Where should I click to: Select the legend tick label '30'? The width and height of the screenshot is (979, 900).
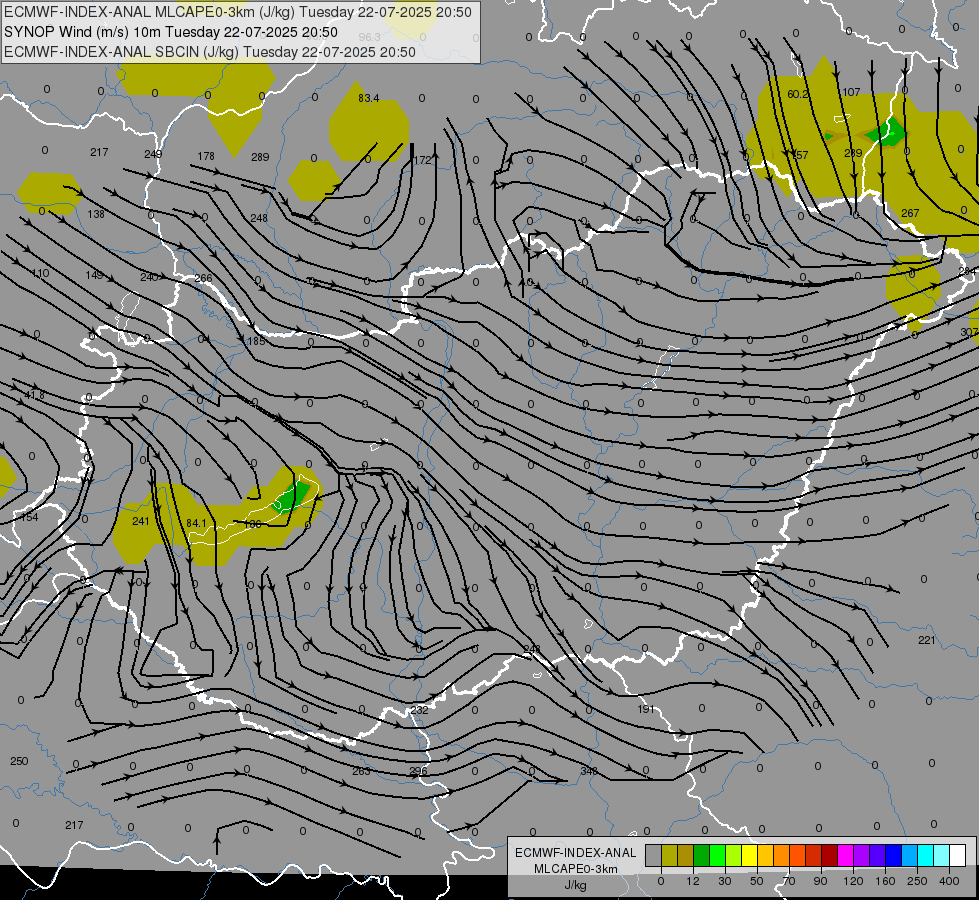(725, 881)
